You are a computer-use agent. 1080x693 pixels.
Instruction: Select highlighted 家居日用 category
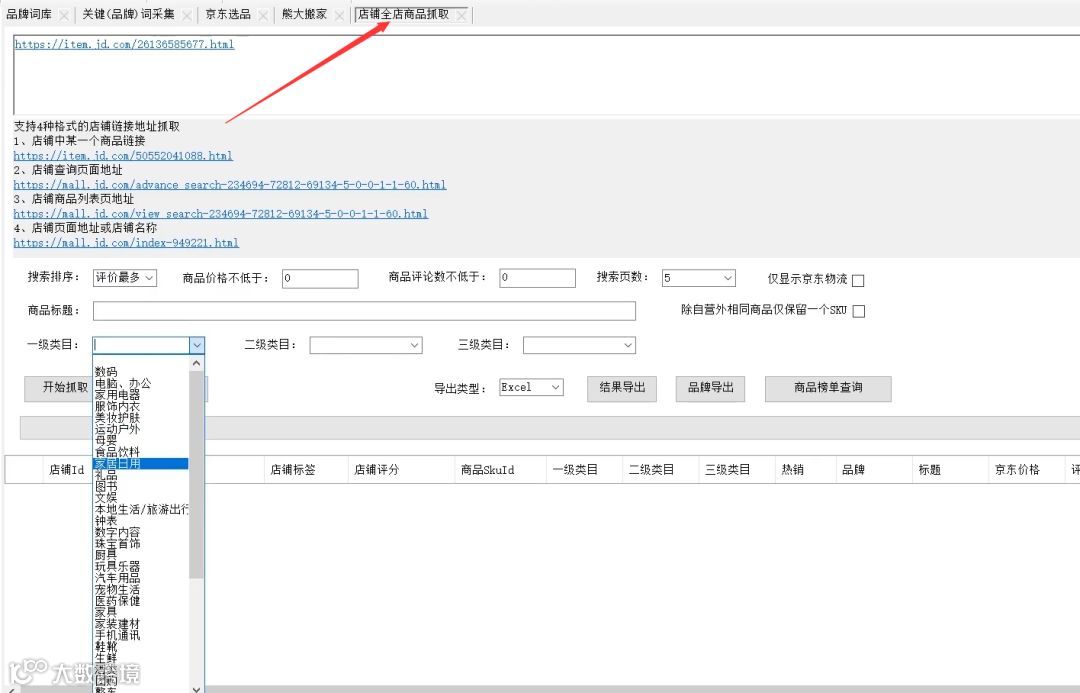(141, 464)
